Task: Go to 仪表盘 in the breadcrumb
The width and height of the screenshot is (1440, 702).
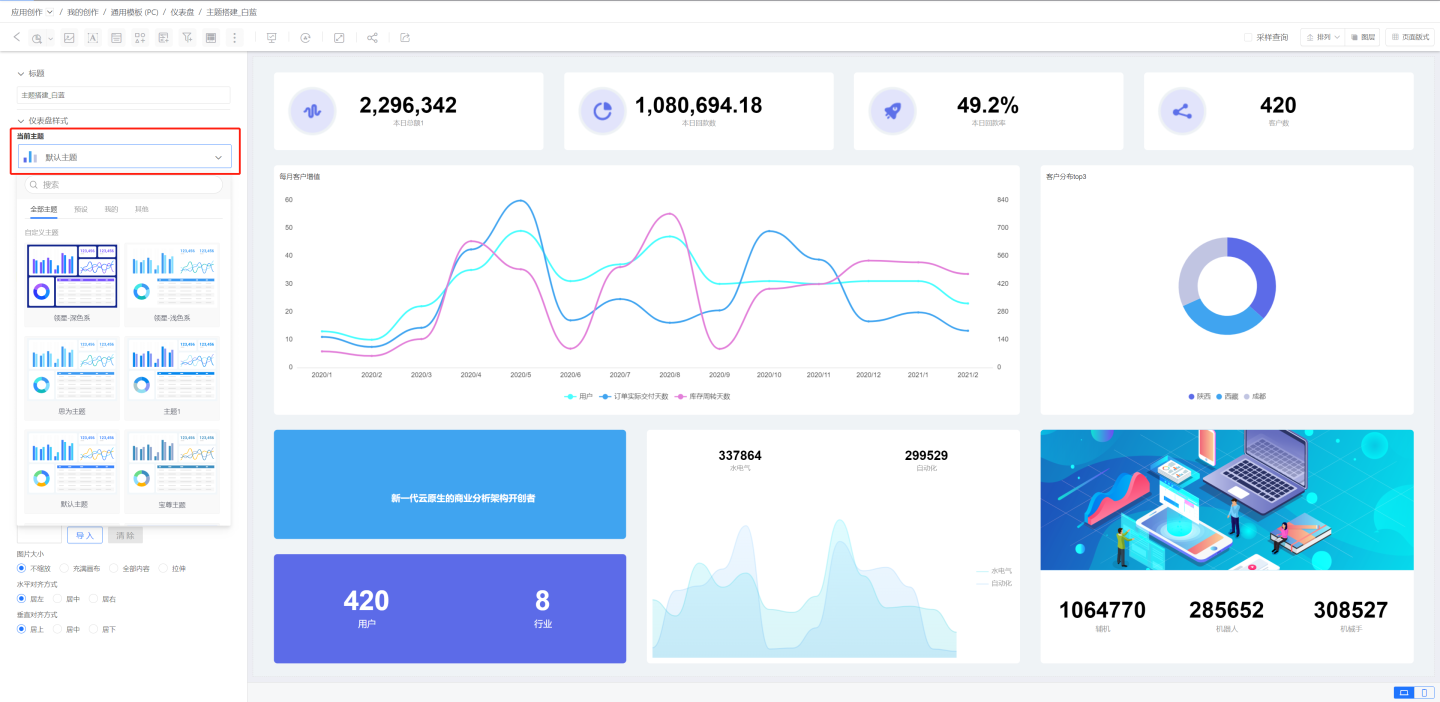Action: tap(182, 12)
